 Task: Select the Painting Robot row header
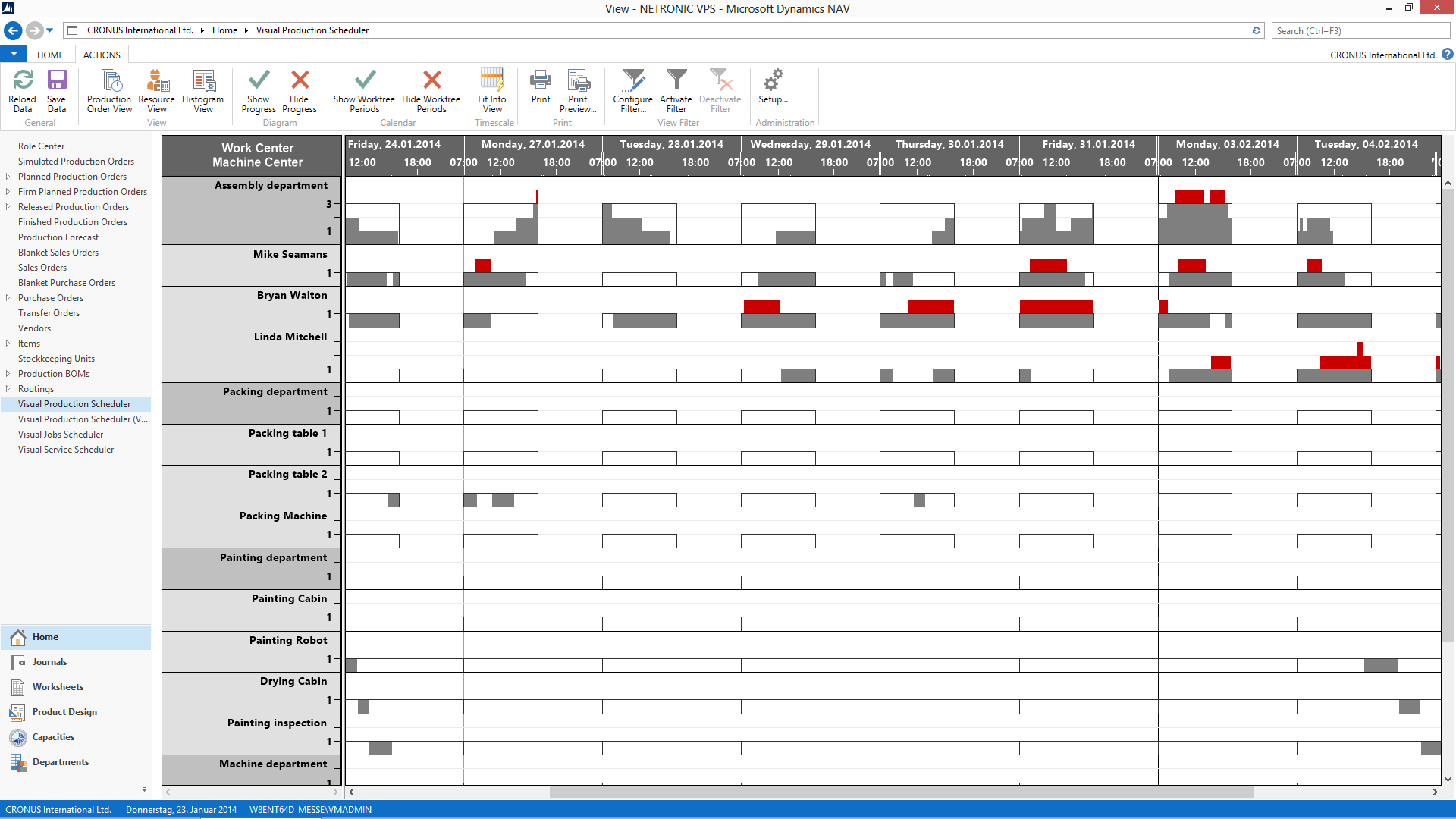click(252, 651)
